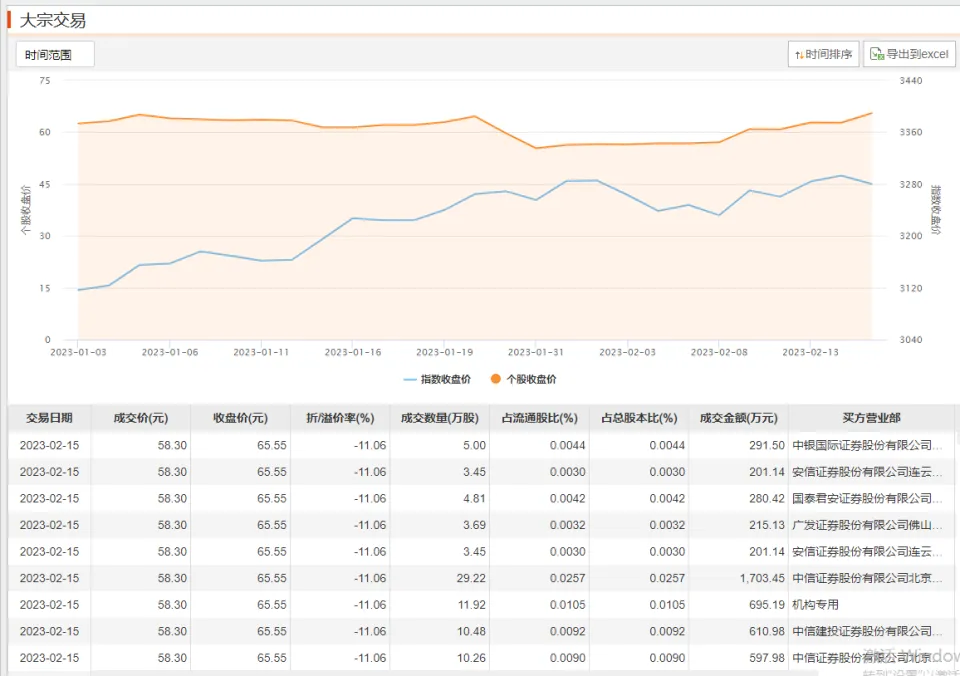Open the 中银国际证券 buyer entry
This screenshot has height=676, width=960.
click(866, 445)
